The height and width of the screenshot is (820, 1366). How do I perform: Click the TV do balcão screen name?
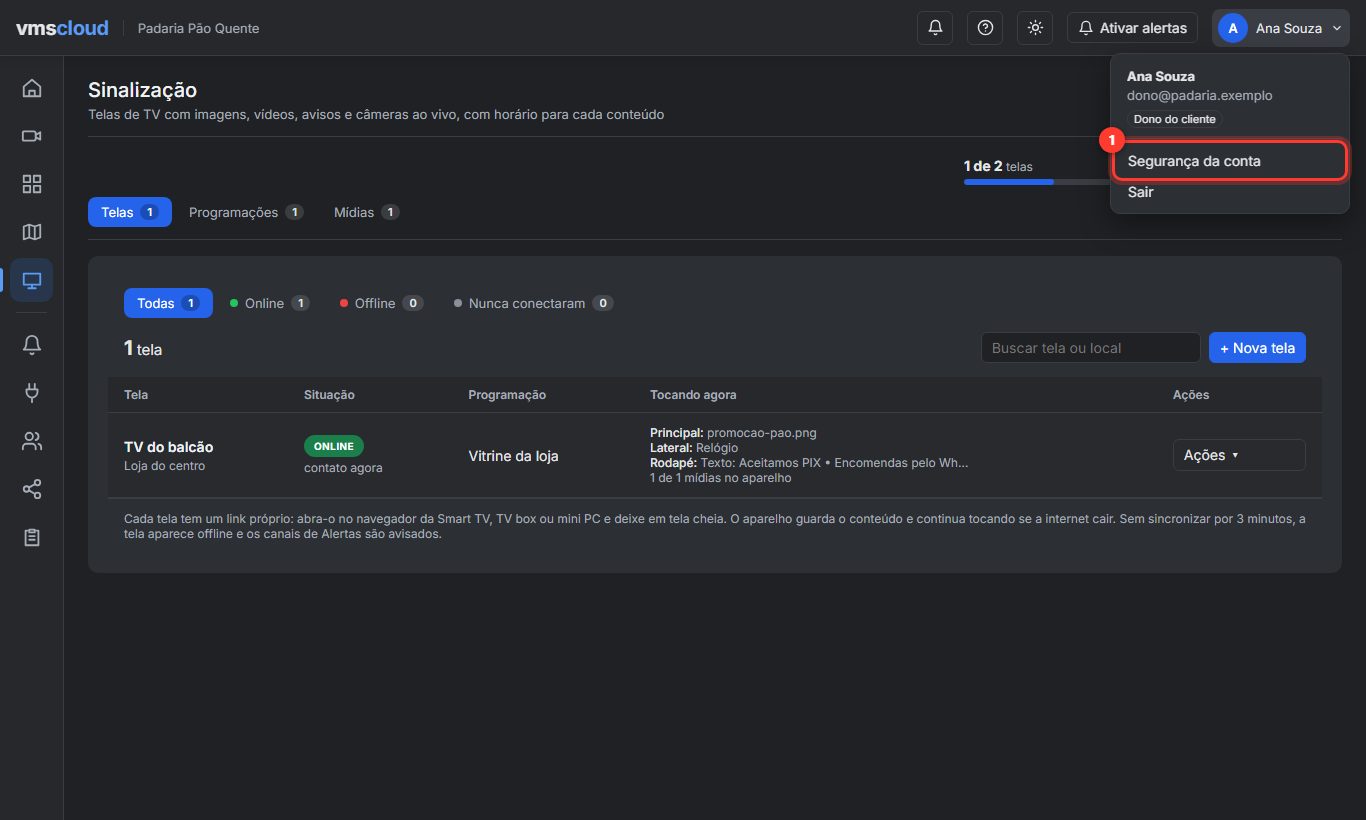pyautogui.click(x=169, y=447)
